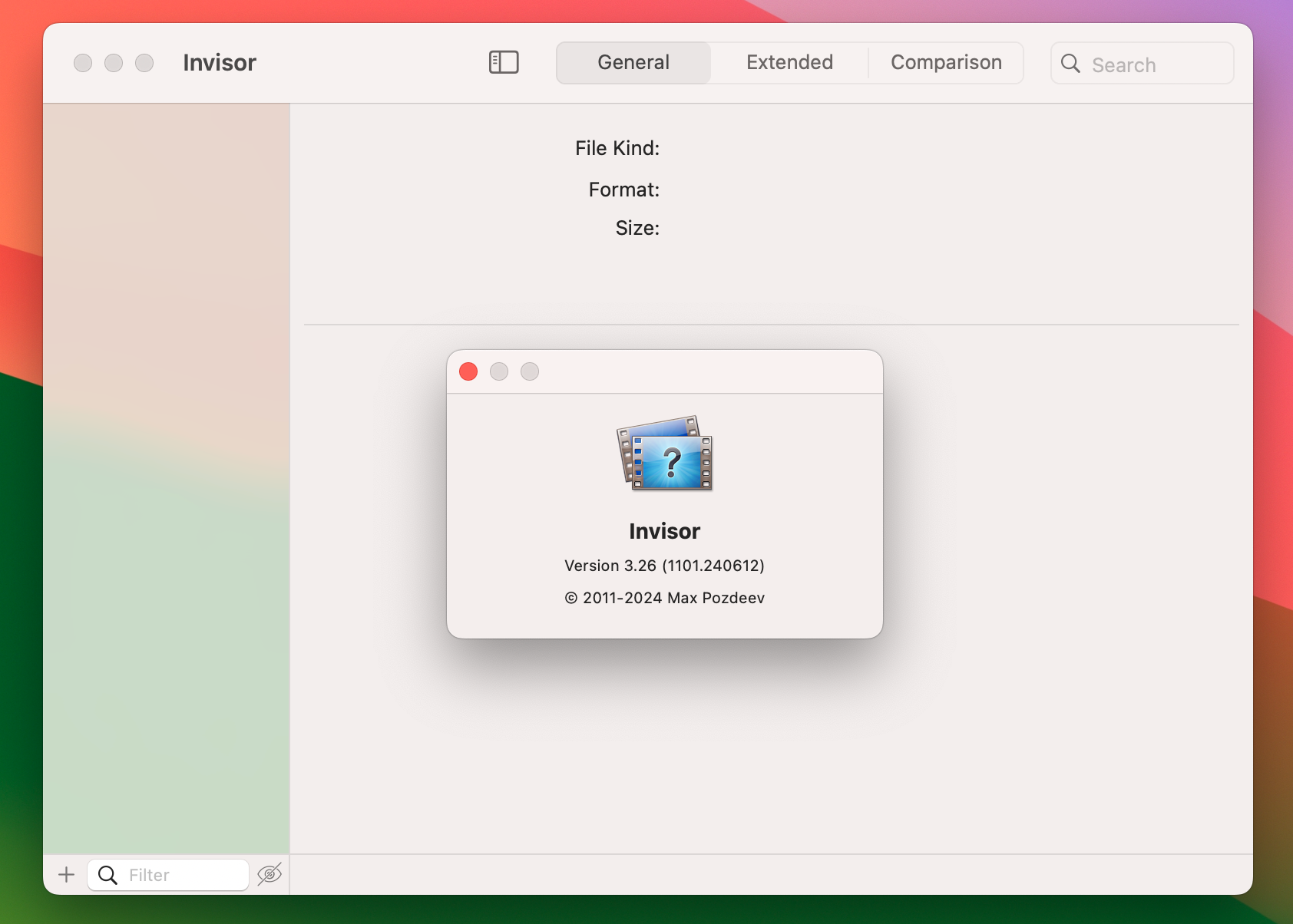Click the magnifier icon in Filter field
The image size is (1293, 924).
[108, 875]
